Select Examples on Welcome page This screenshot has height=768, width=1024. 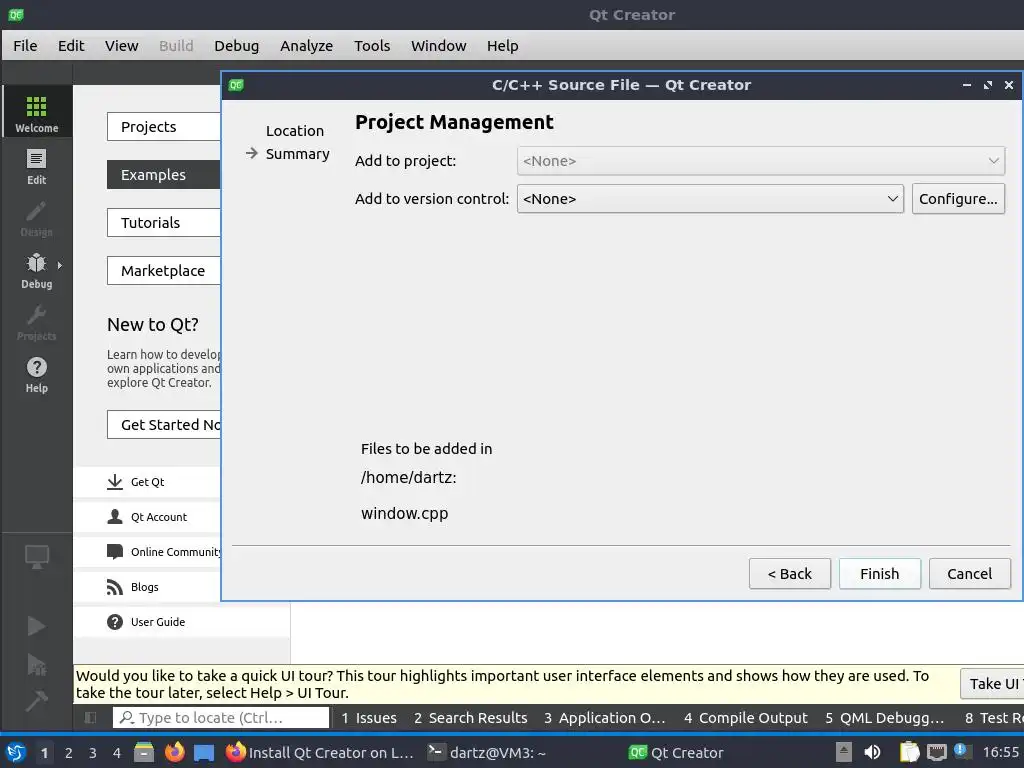[x=164, y=174]
